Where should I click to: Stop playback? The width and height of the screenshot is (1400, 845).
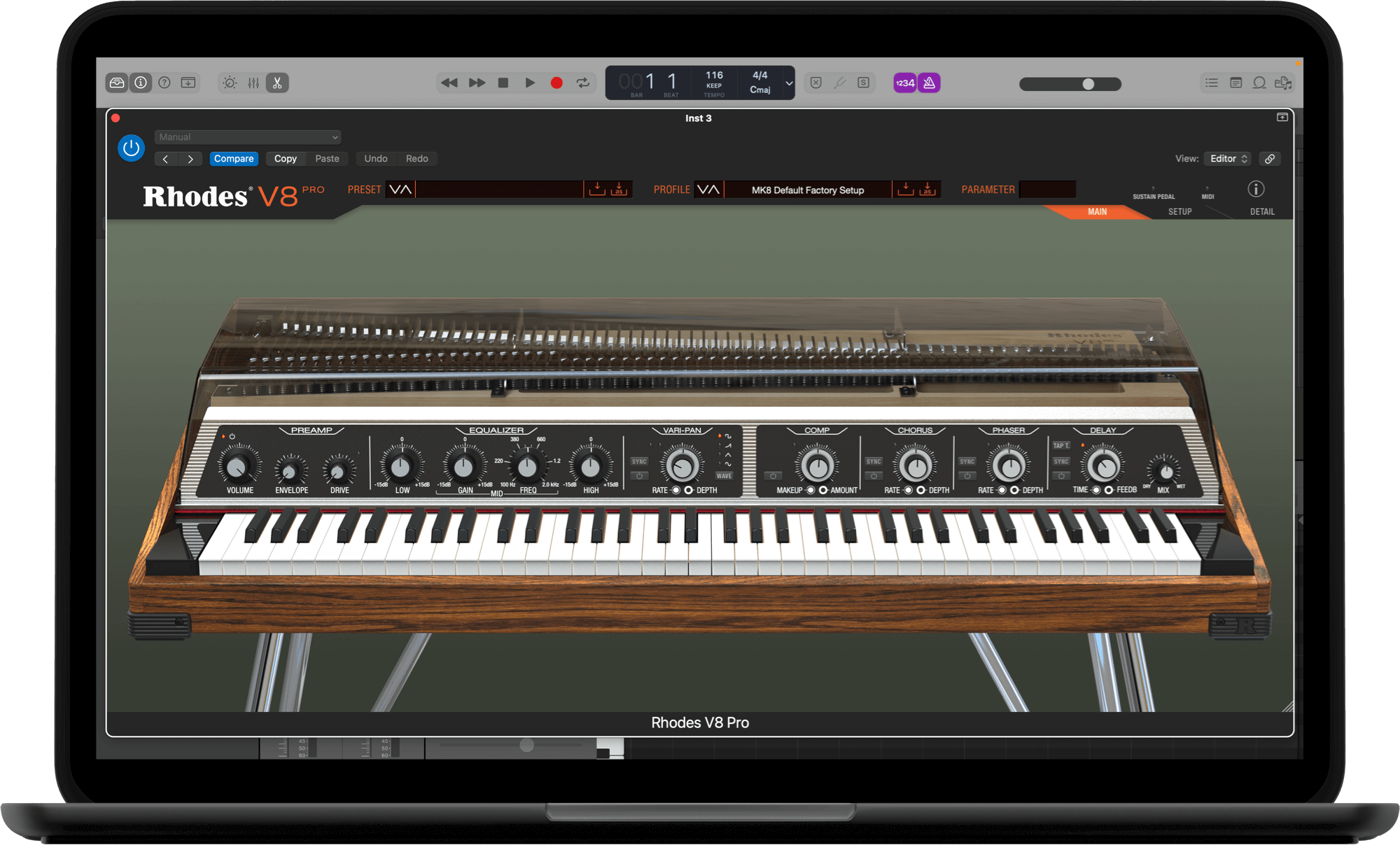[x=503, y=83]
